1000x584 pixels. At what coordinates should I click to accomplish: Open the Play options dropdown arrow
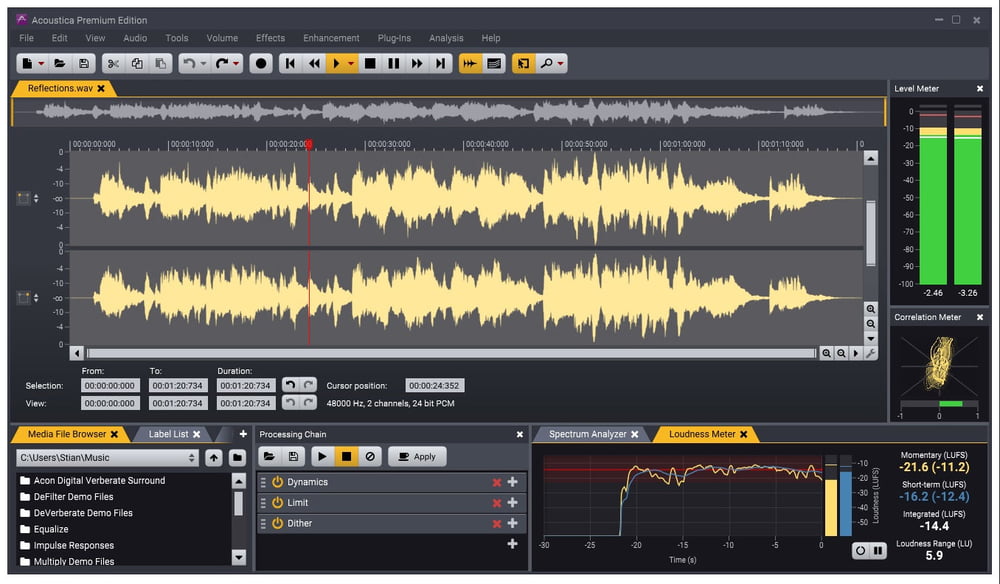tap(351, 64)
